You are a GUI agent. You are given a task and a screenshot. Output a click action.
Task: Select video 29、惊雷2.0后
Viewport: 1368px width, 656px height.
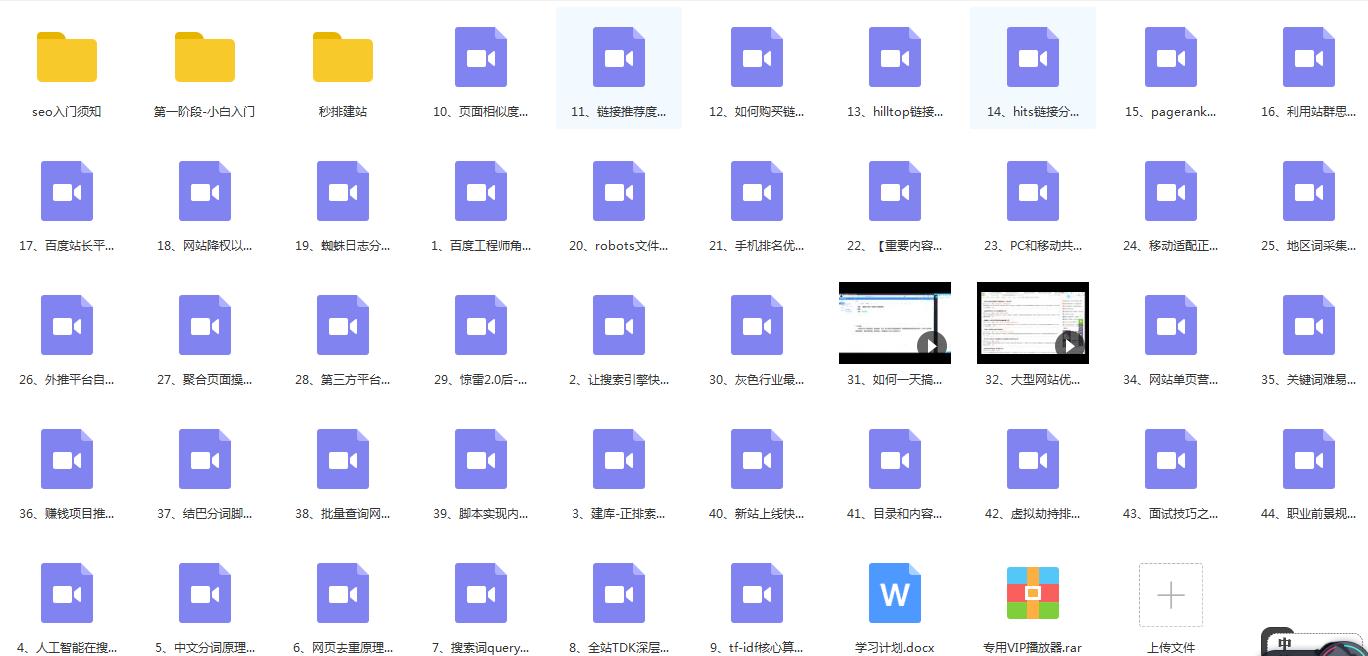480,324
